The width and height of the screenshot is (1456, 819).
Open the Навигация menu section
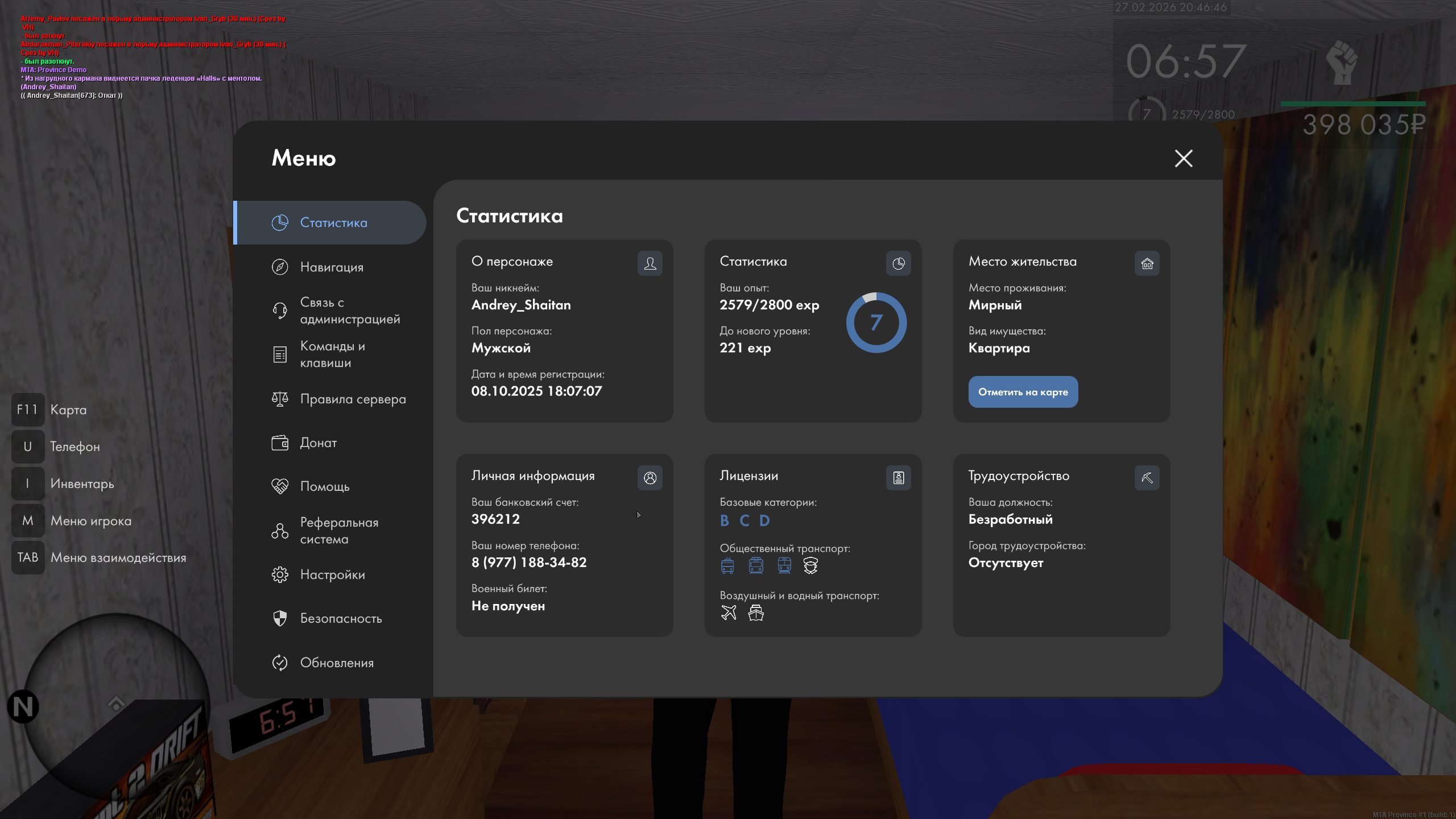tap(331, 267)
